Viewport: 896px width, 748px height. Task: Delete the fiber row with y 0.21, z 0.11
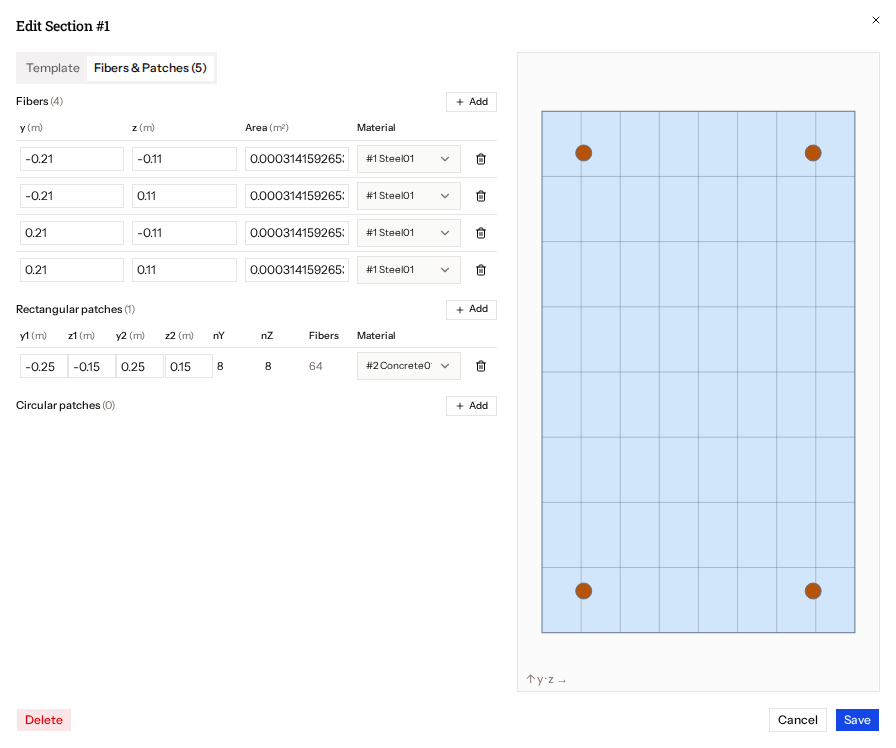(x=481, y=270)
